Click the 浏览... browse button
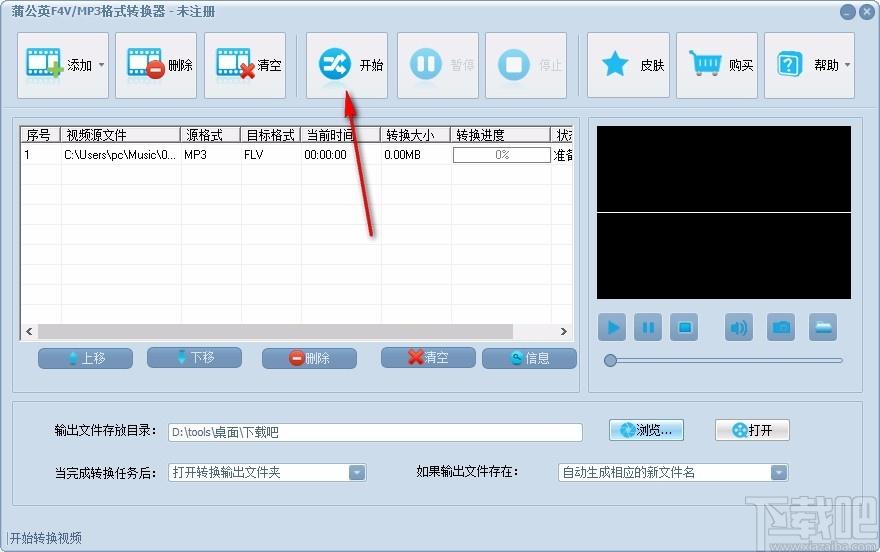This screenshot has height=552, width=880. tap(647, 430)
